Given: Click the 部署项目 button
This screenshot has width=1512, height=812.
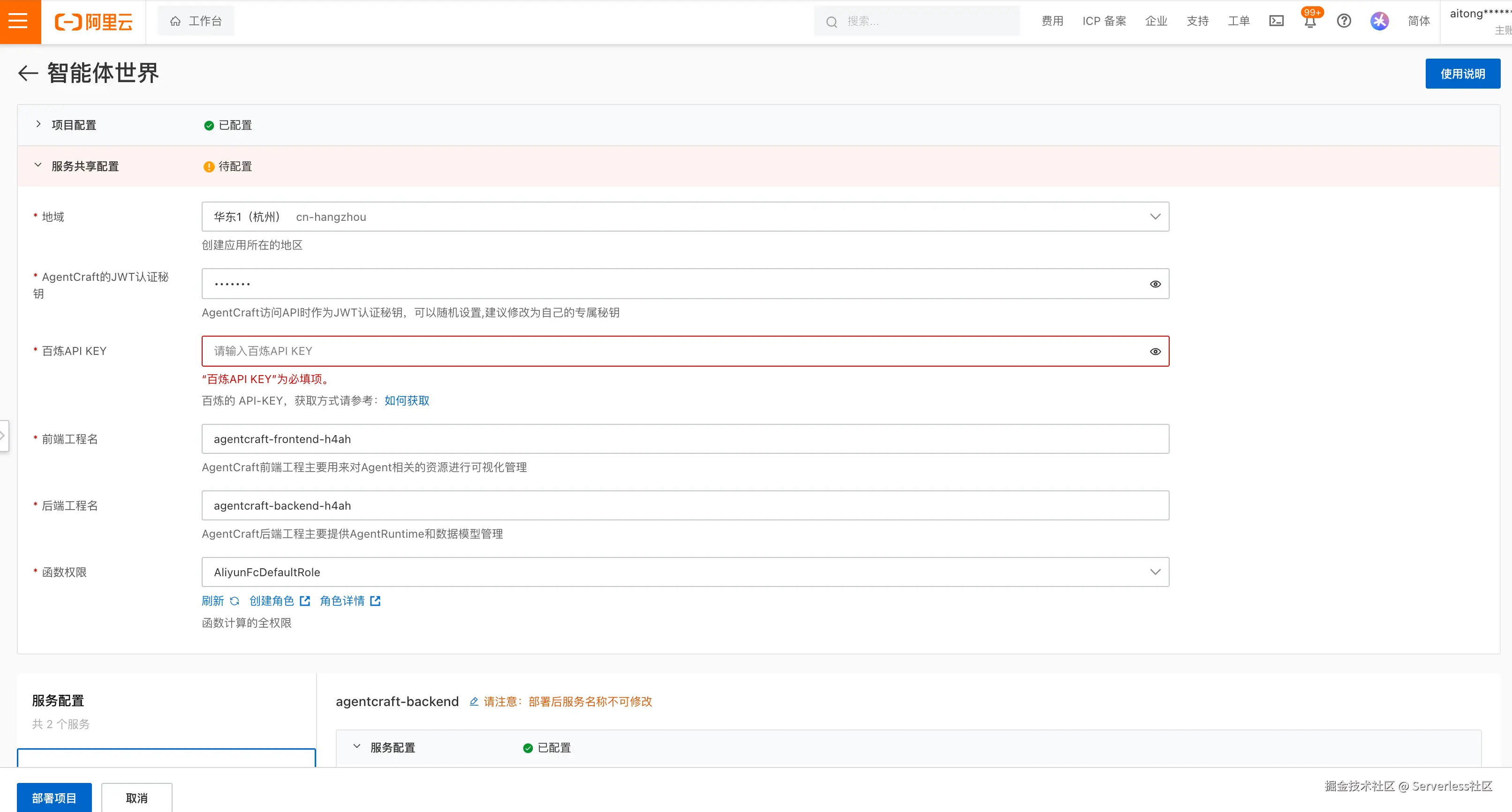Looking at the screenshot, I should tap(54, 798).
